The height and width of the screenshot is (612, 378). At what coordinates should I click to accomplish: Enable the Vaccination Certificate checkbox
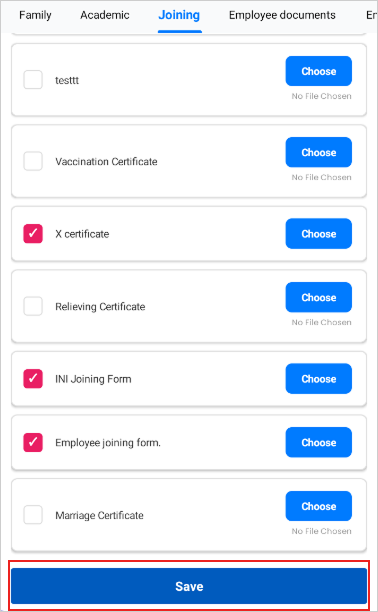(33, 161)
